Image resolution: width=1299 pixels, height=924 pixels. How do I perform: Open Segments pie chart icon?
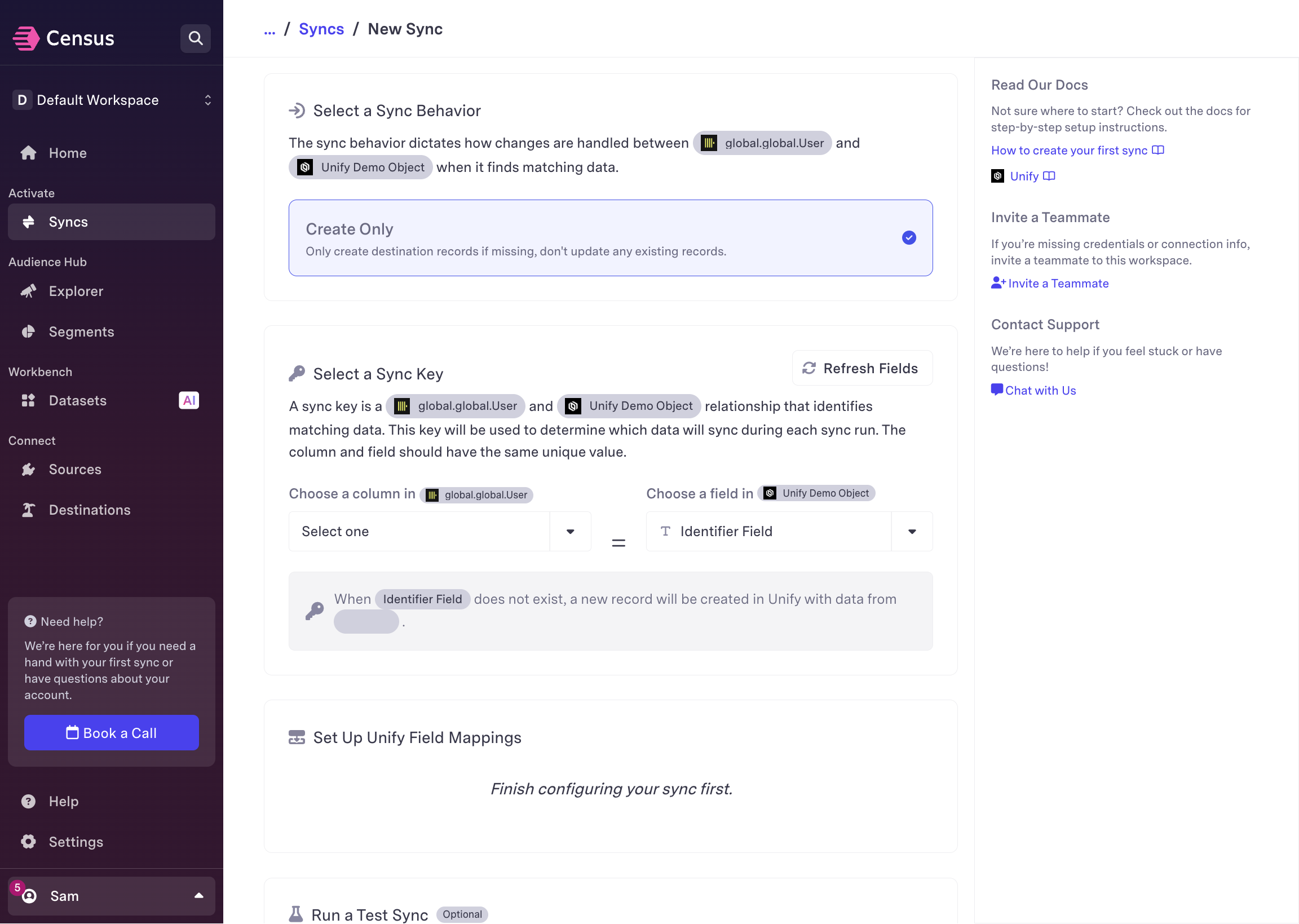click(28, 331)
